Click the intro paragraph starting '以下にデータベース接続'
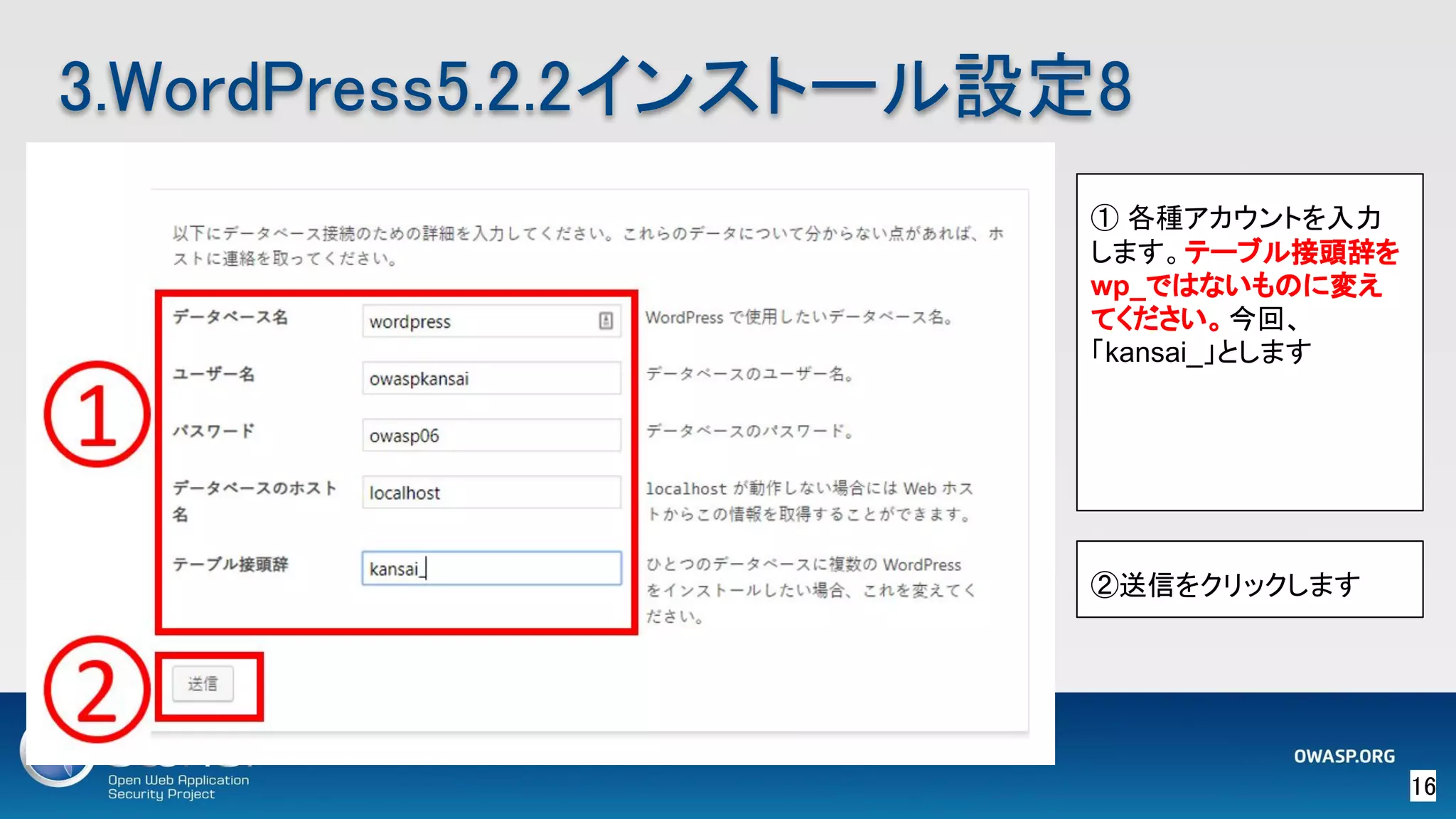The image size is (1456, 819). pyautogui.click(x=589, y=245)
